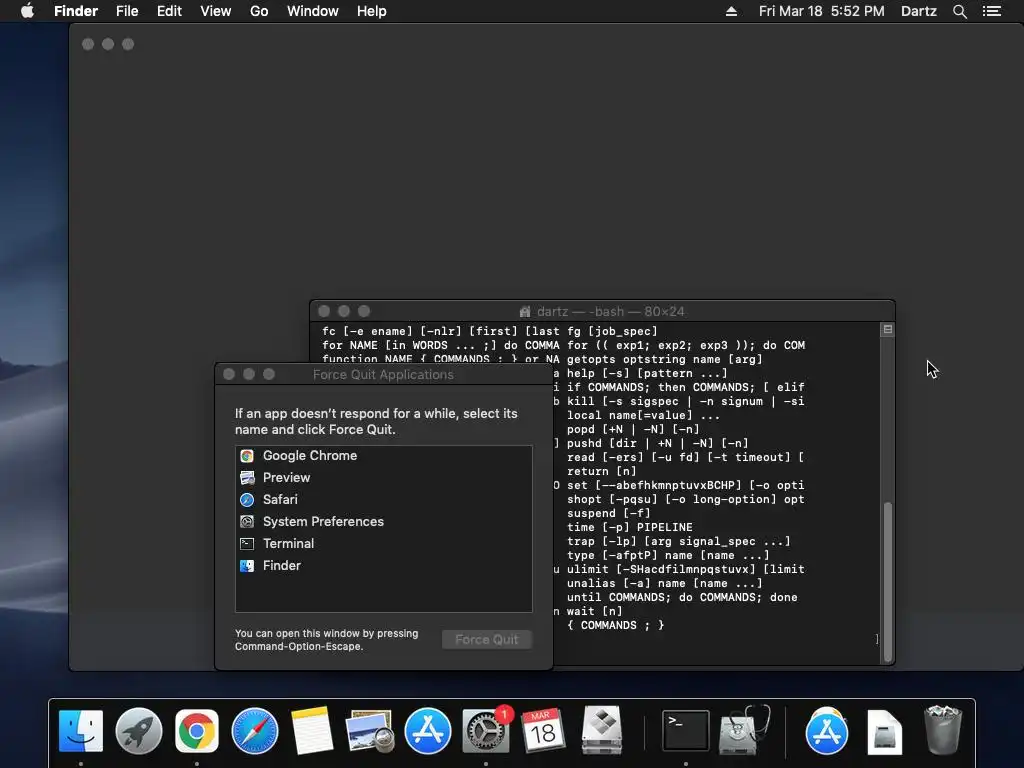The height and width of the screenshot is (768, 1024).
Task: Open the Go menu
Action: pyautogui.click(x=259, y=11)
